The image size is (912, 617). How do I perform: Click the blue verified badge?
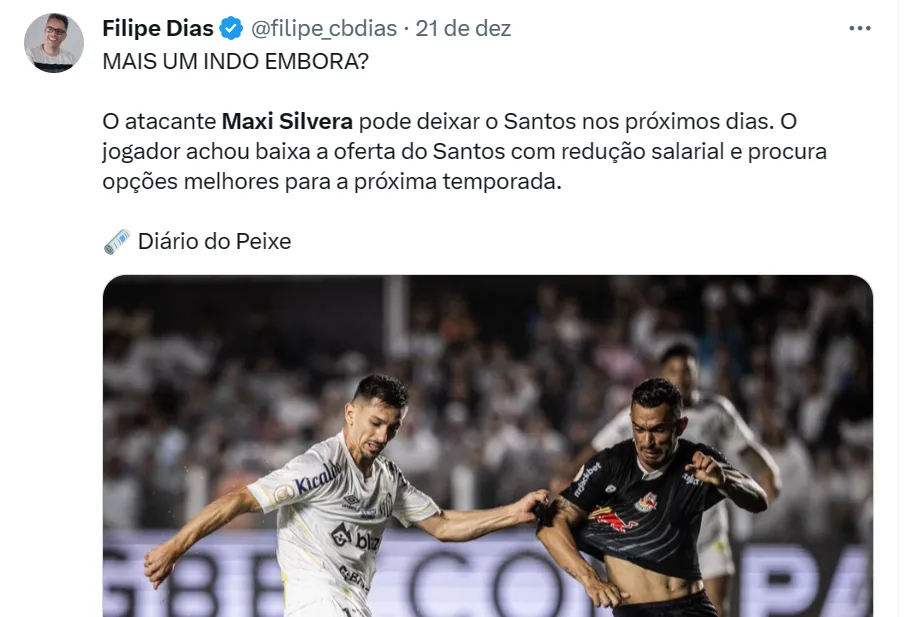[x=231, y=28]
